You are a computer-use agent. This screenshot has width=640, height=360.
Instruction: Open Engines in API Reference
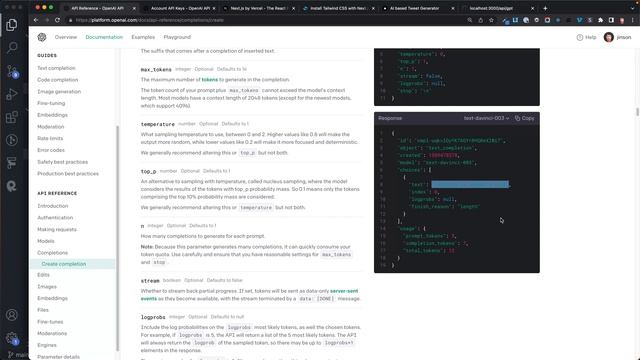pos(47,345)
